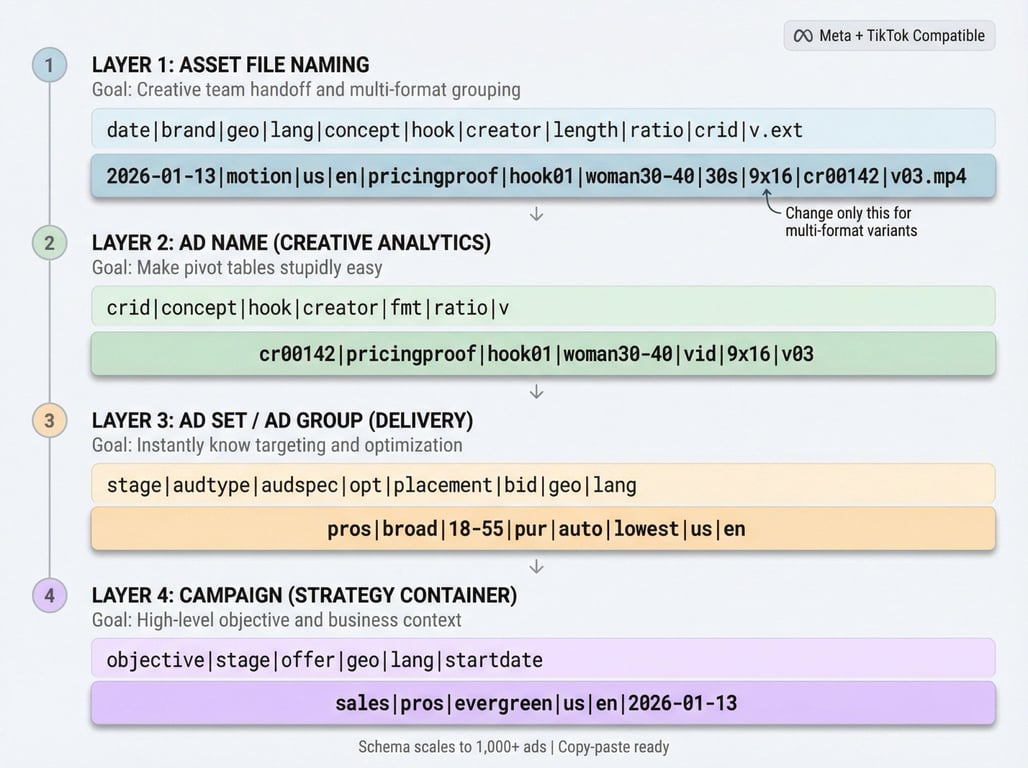Image resolution: width=1028 pixels, height=768 pixels.
Task: Click the 'Change only this' annotation note
Action: point(850,221)
